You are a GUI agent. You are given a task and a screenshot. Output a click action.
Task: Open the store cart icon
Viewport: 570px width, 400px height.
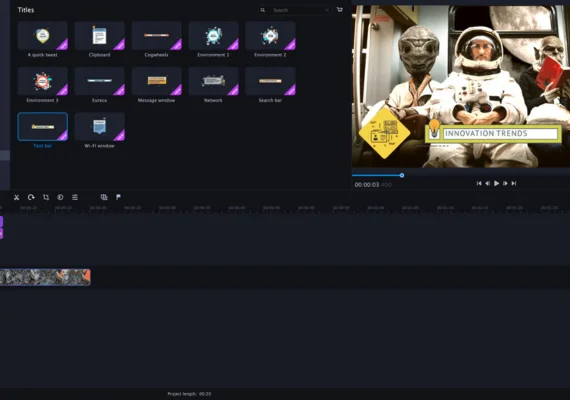click(340, 9)
